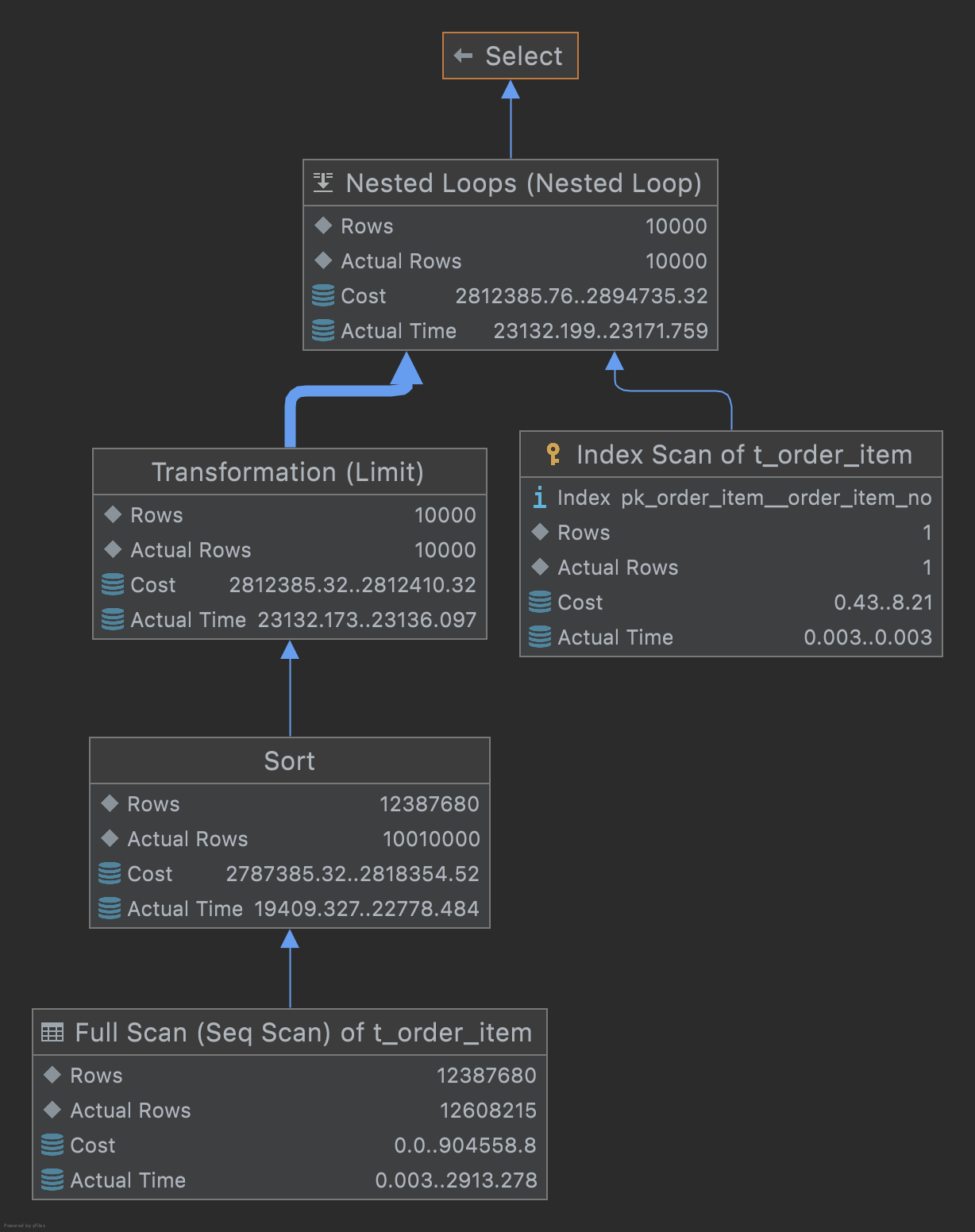Click the table grid icon on Full Scan node
Screen dimensions: 975x1232
52,1032
